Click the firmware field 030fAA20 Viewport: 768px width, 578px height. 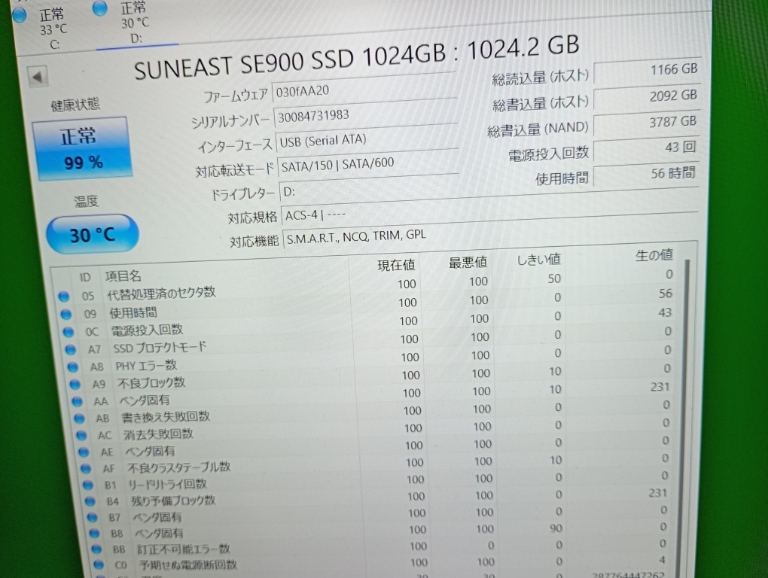[364, 88]
